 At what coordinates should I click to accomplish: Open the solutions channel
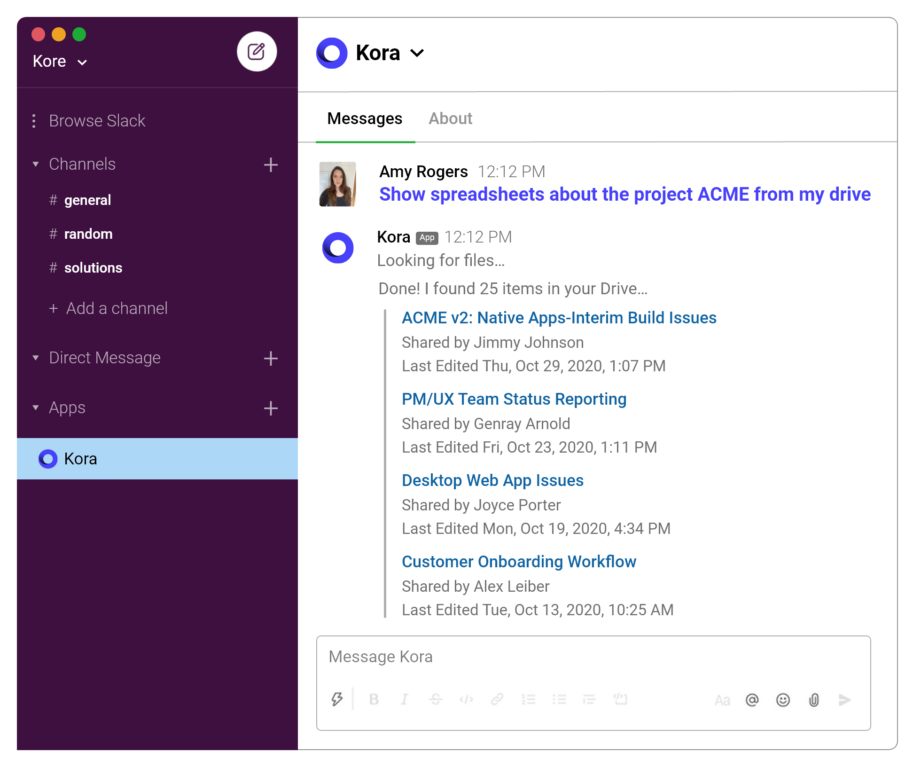(86, 268)
